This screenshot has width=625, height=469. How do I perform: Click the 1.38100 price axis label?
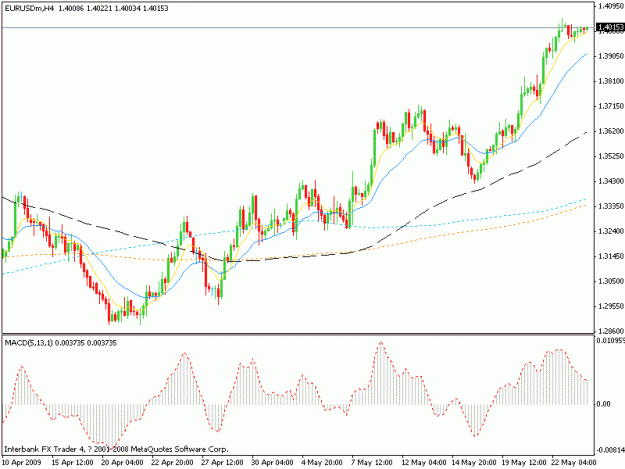[611, 81]
